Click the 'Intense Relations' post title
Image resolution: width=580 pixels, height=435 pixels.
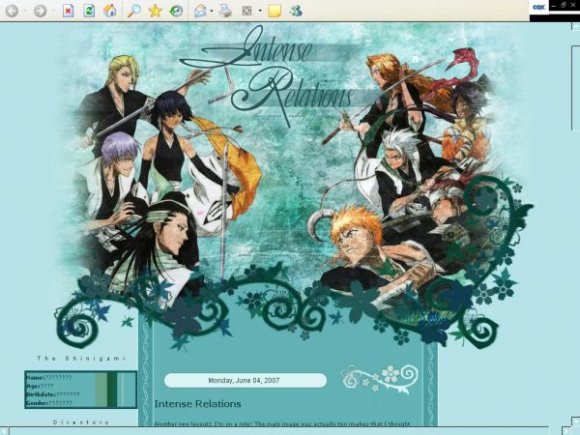[x=198, y=404]
